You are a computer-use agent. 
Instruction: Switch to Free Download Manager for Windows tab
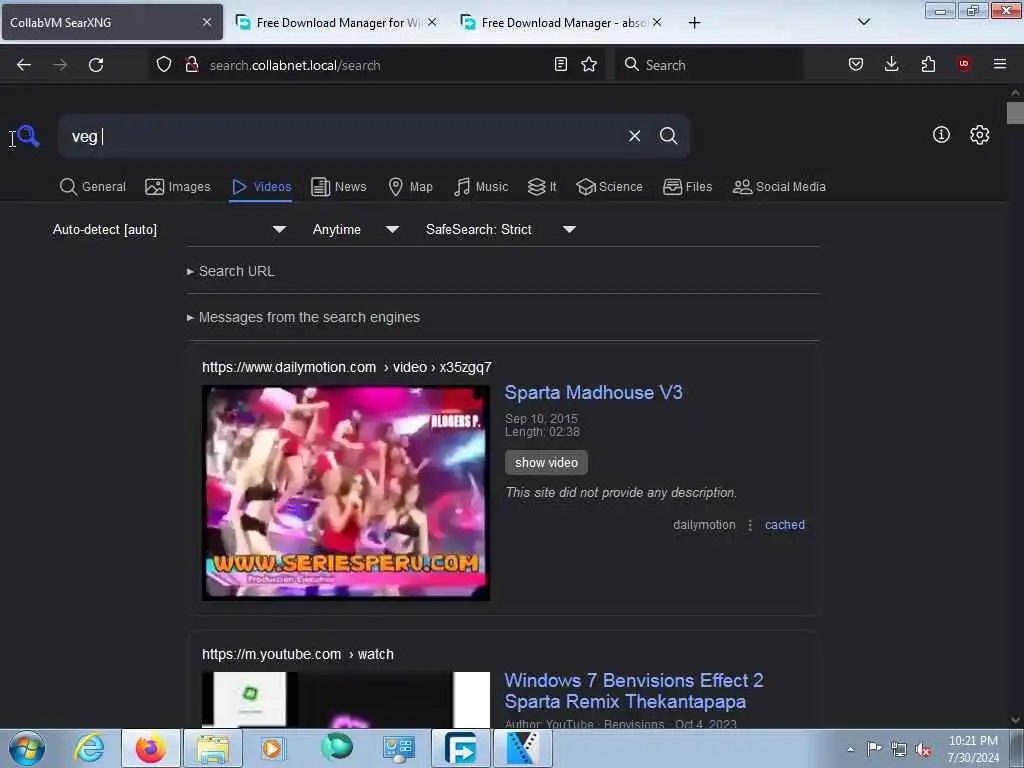pyautogui.click(x=337, y=23)
